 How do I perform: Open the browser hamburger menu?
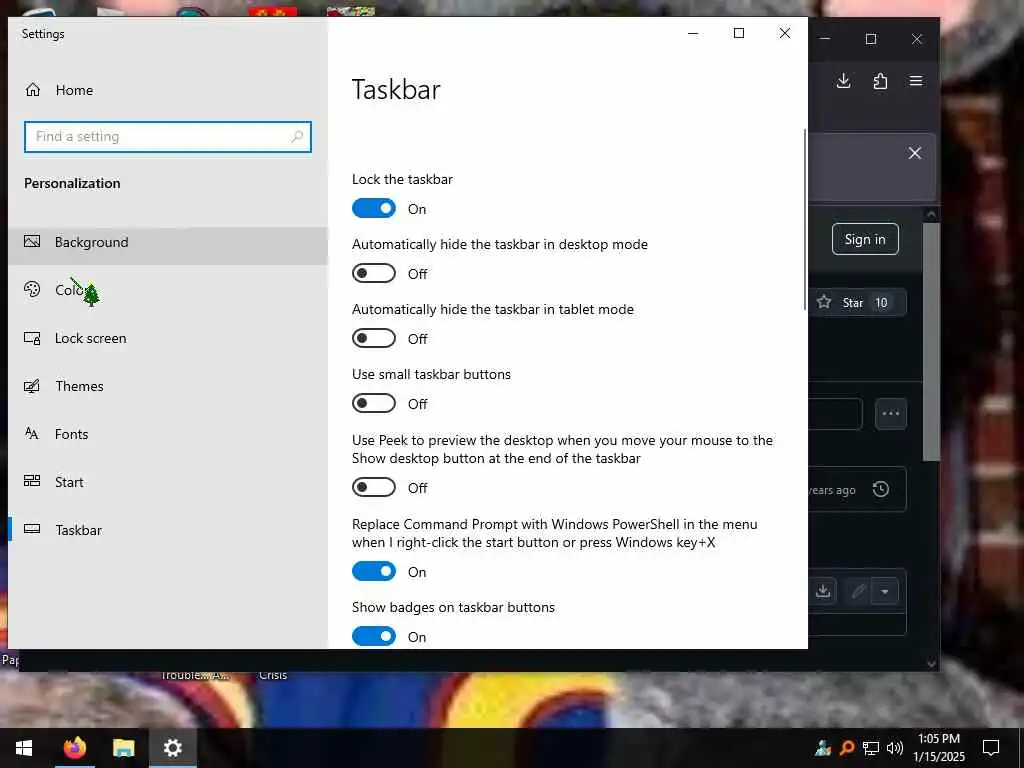(916, 81)
